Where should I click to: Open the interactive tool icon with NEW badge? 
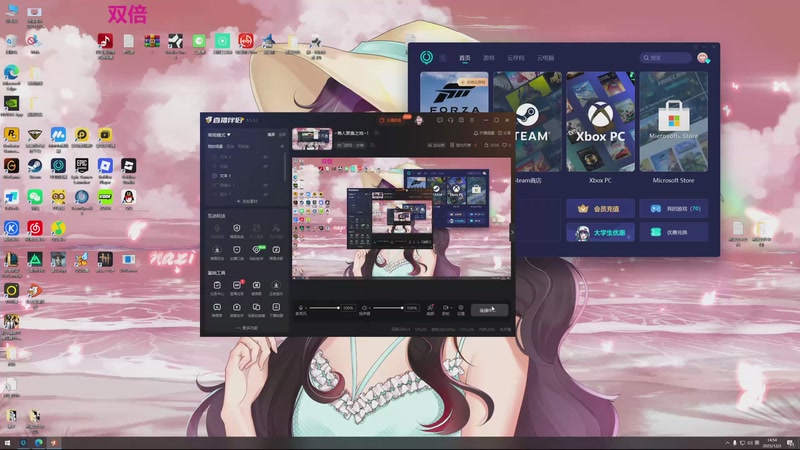pyautogui.click(x=257, y=250)
